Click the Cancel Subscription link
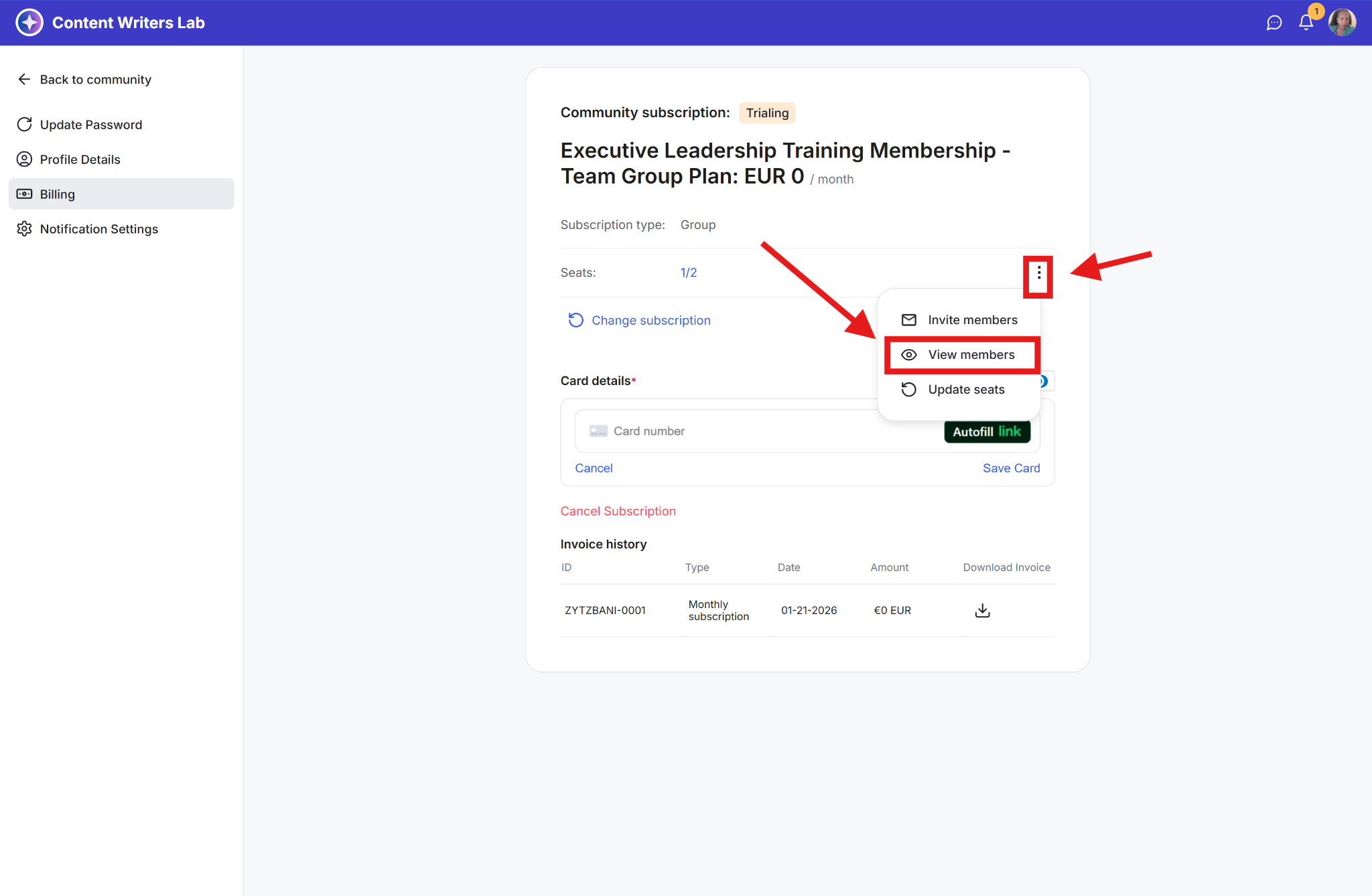This screenshot has height=896, width=1372. (618, 511)
